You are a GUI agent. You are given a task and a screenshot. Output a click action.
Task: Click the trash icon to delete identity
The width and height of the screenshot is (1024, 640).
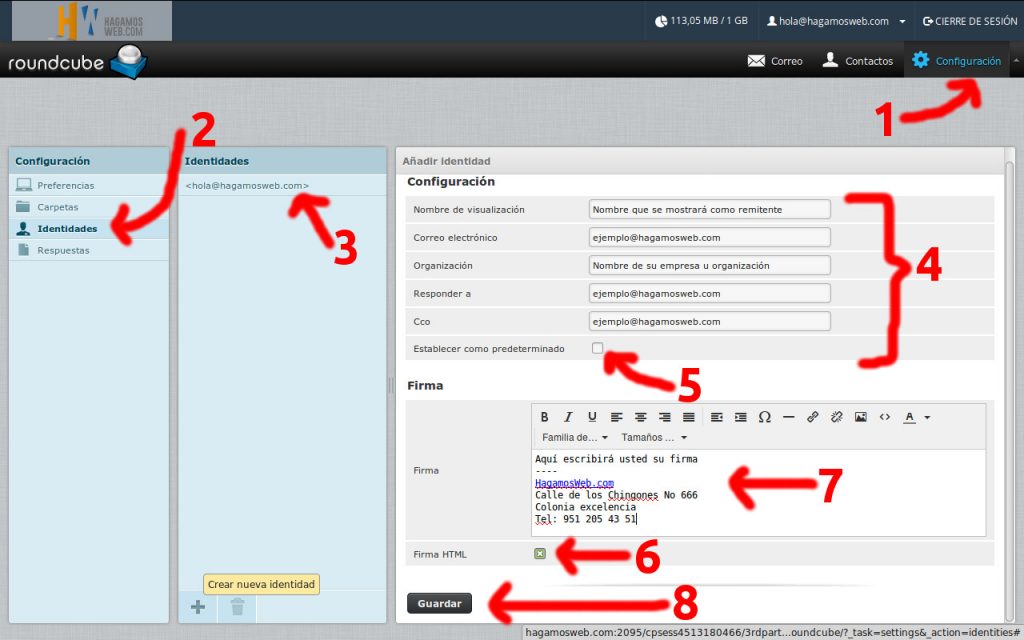coord(237,606)
